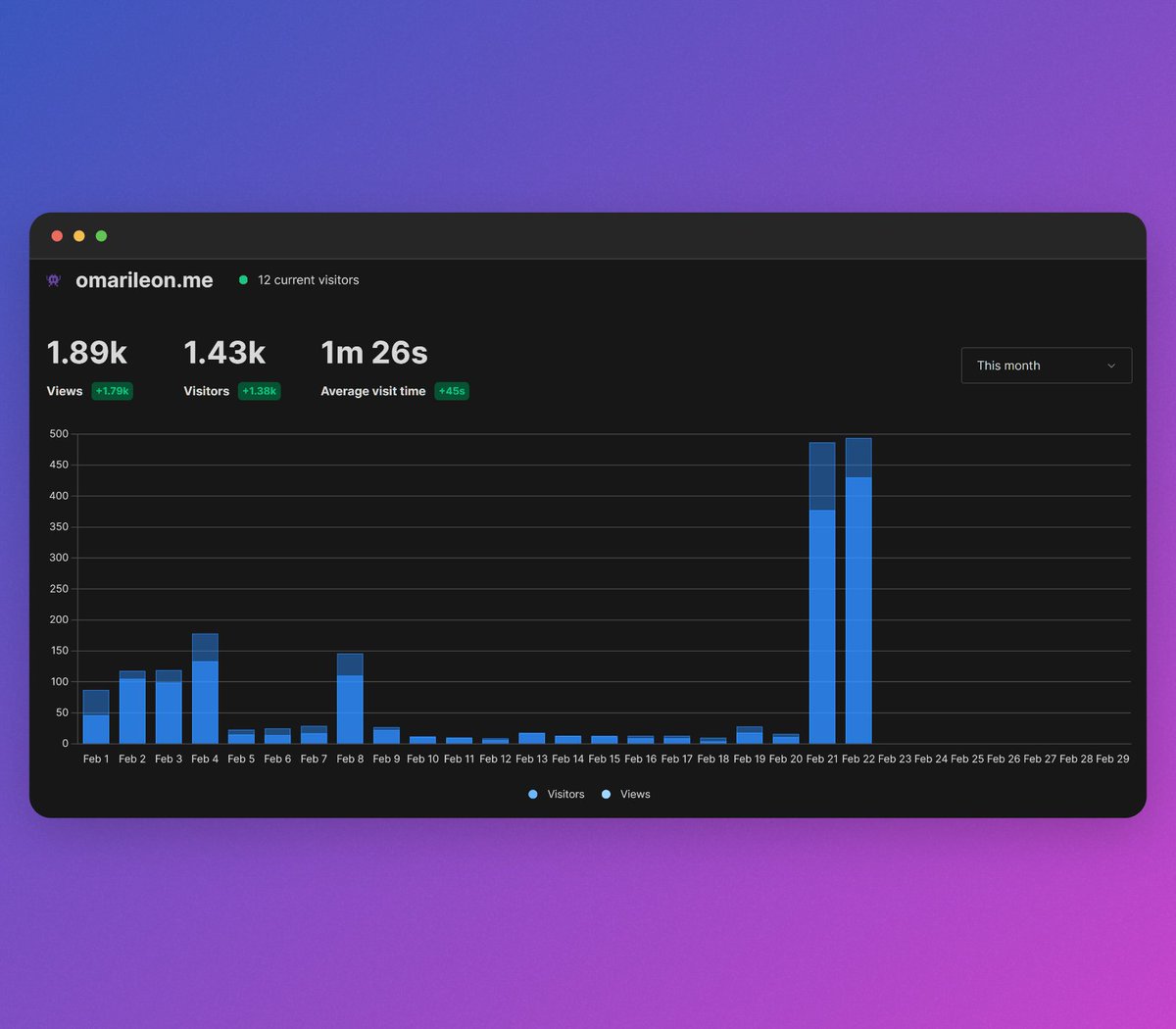Click the green current visitors status dot
This screenshot has width=1176, height=1029.
pos(243,280)
